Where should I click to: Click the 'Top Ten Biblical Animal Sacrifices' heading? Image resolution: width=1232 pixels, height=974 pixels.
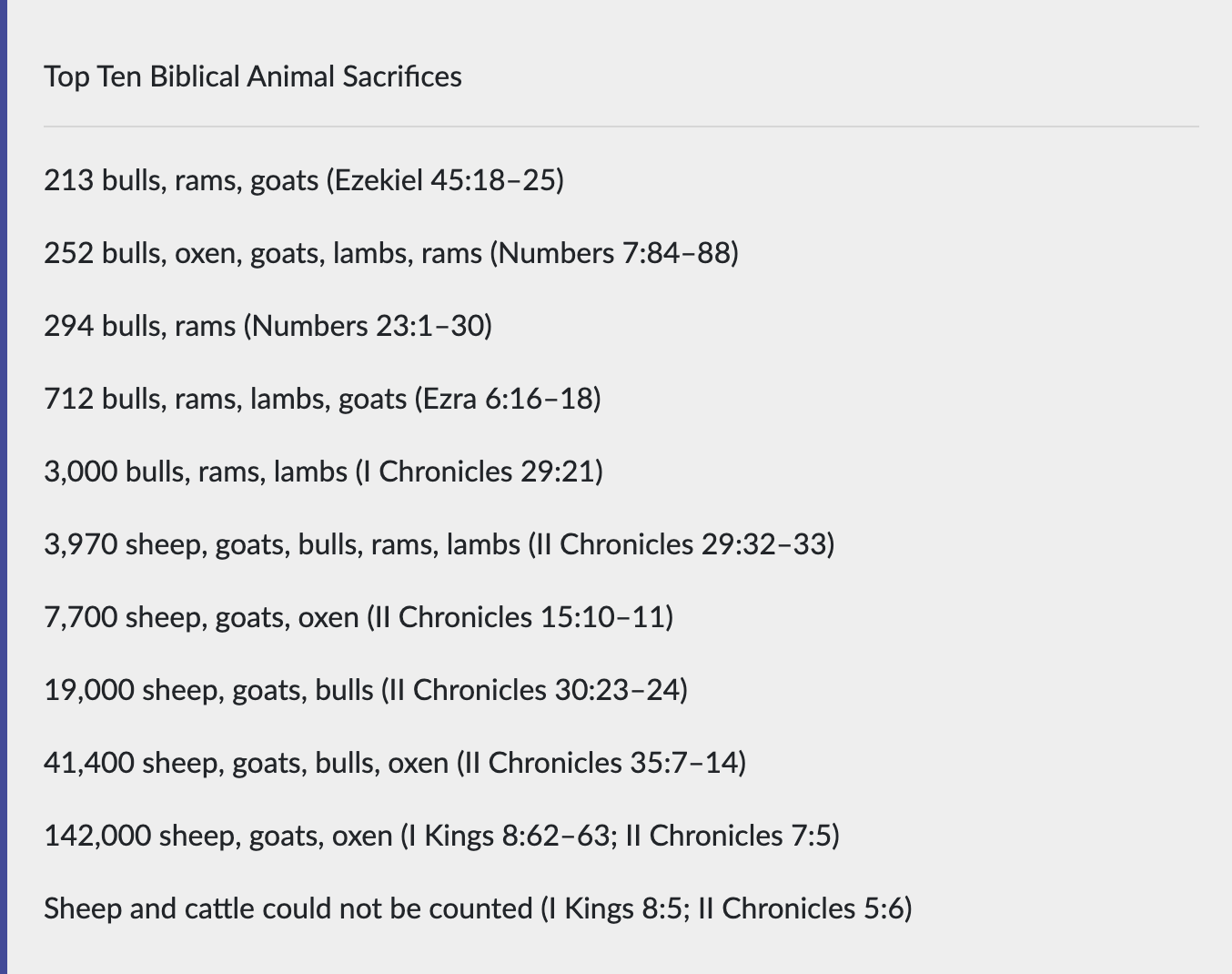252,76
